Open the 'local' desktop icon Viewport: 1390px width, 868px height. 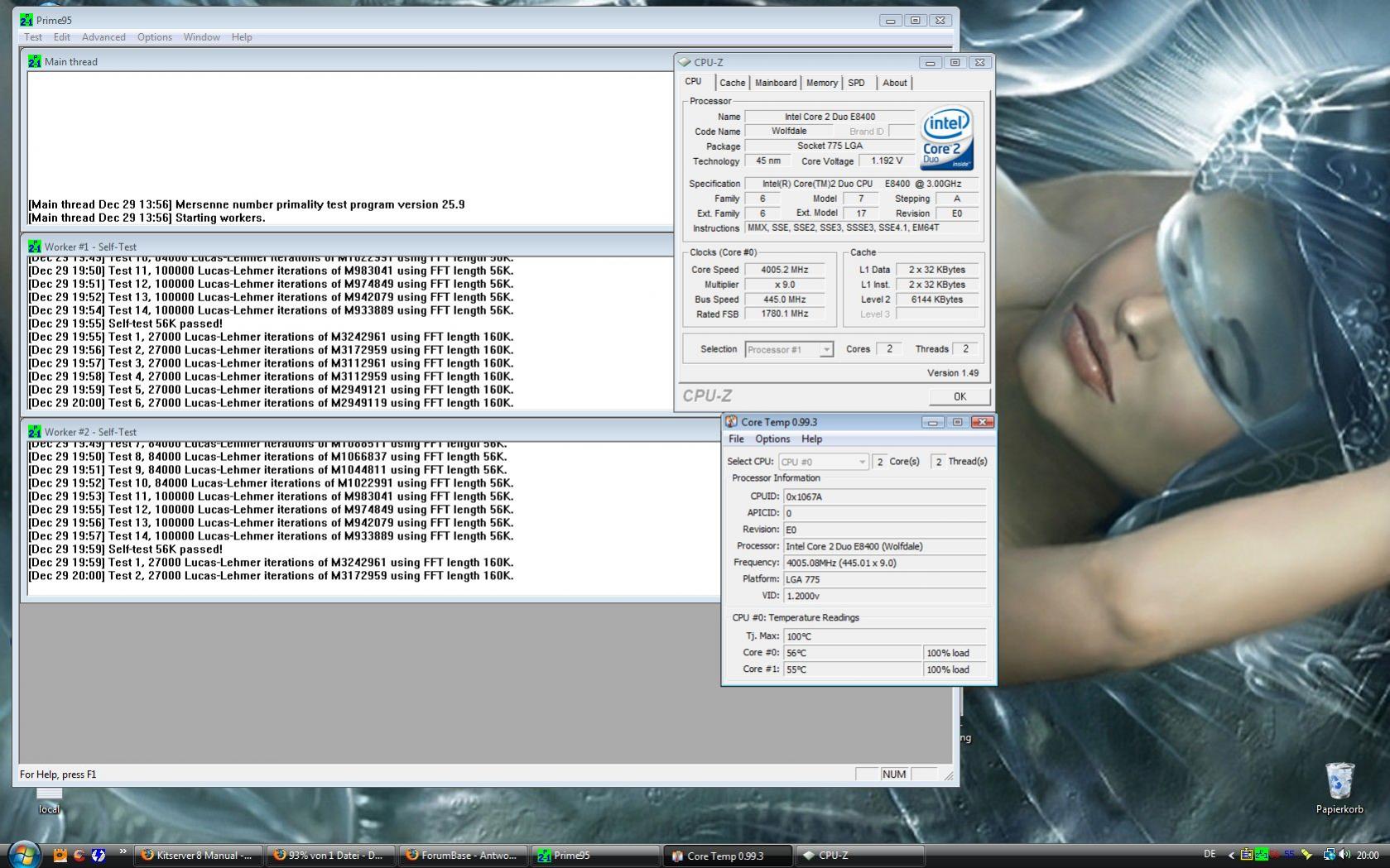tap(49, 800)
